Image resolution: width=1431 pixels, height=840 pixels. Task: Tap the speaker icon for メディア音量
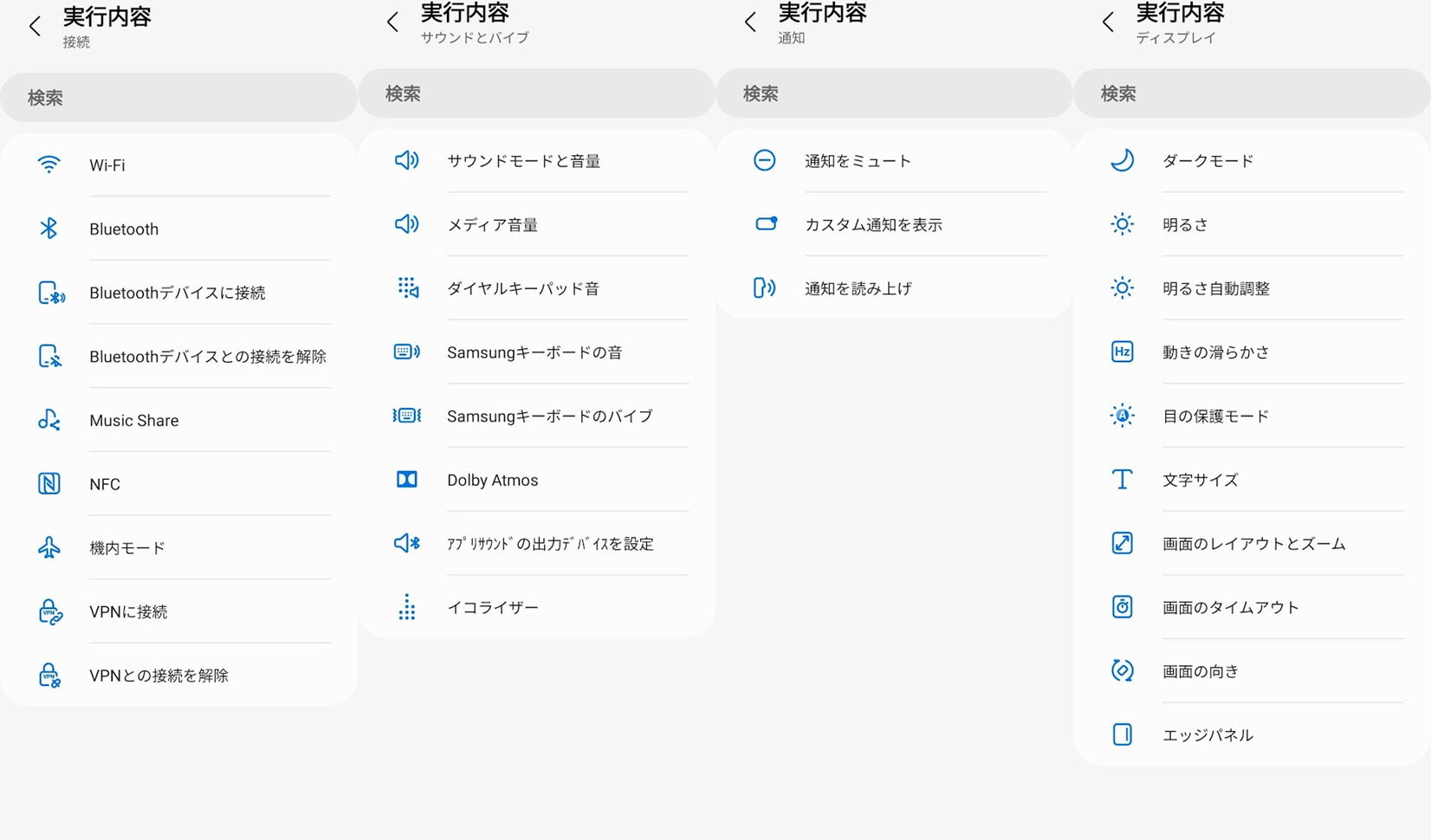click(x=407, y=224)
